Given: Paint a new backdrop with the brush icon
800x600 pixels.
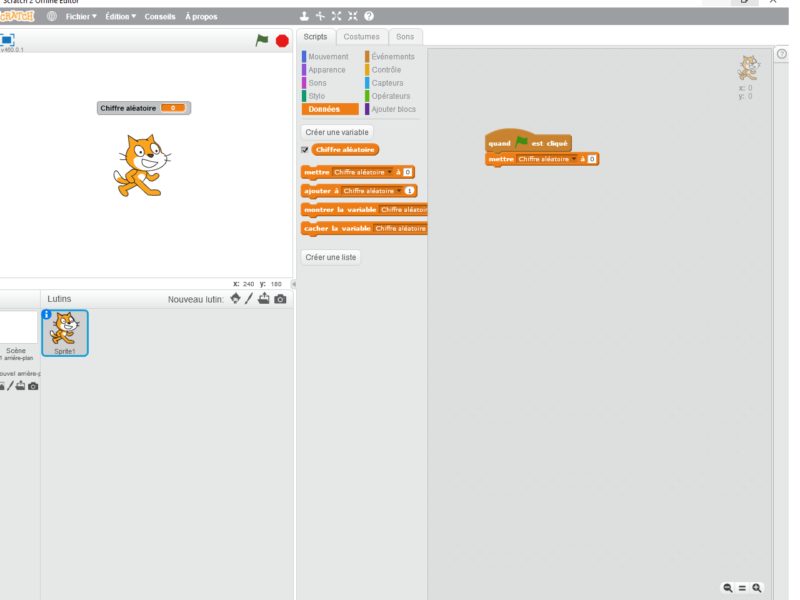Looking at the screenshot, I should coord(10,386).
